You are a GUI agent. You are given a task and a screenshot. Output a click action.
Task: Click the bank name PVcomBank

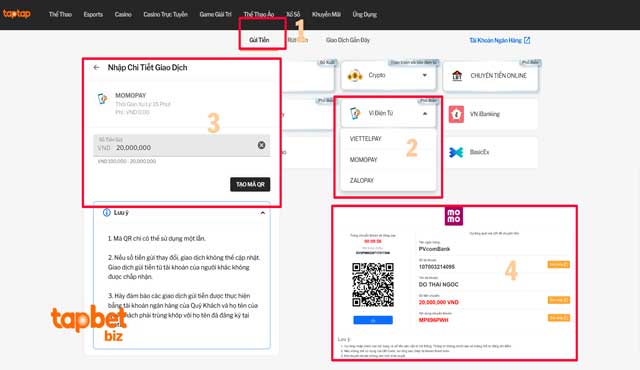pyautogui.click(x=434, y=249)
